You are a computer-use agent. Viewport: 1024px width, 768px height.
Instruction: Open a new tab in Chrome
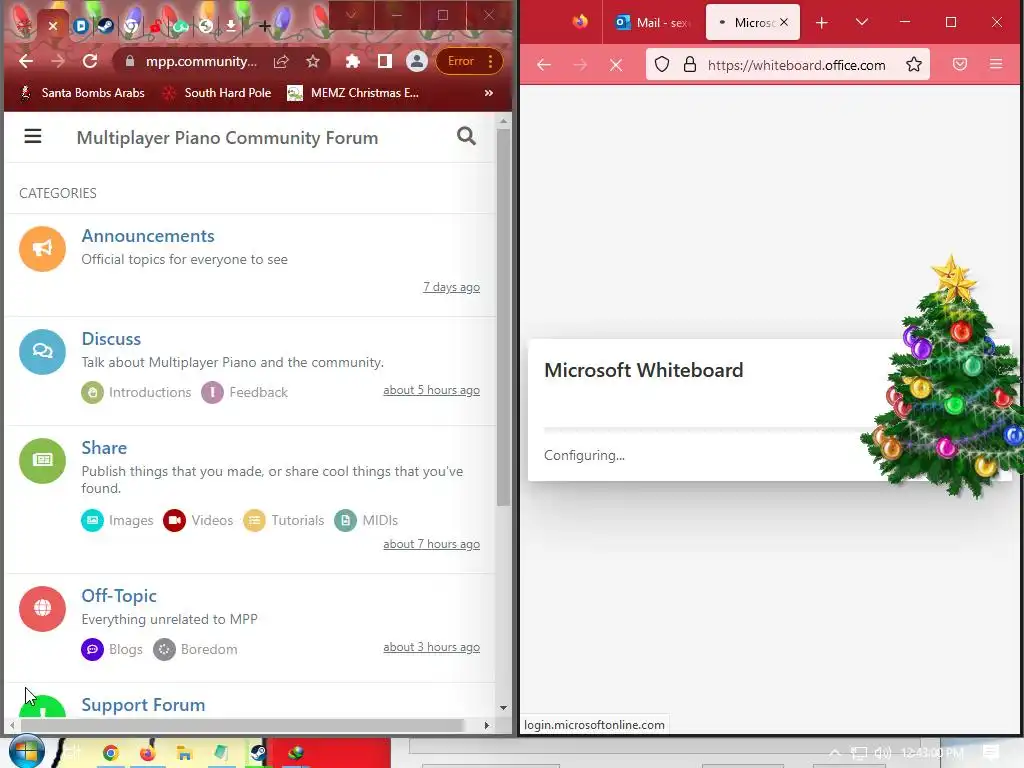[x=264, y=26]
